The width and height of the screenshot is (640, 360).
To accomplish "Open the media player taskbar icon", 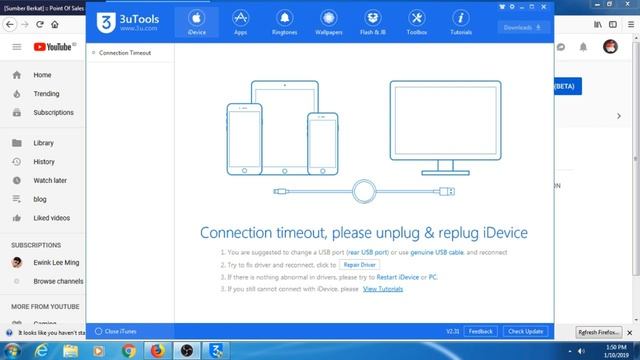I will point(99,351).
